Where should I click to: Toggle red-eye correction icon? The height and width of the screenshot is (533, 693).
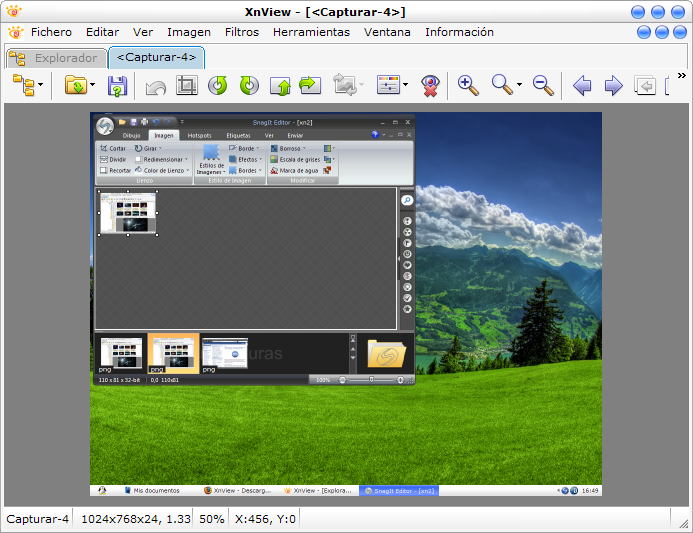(x=430, y=86)
